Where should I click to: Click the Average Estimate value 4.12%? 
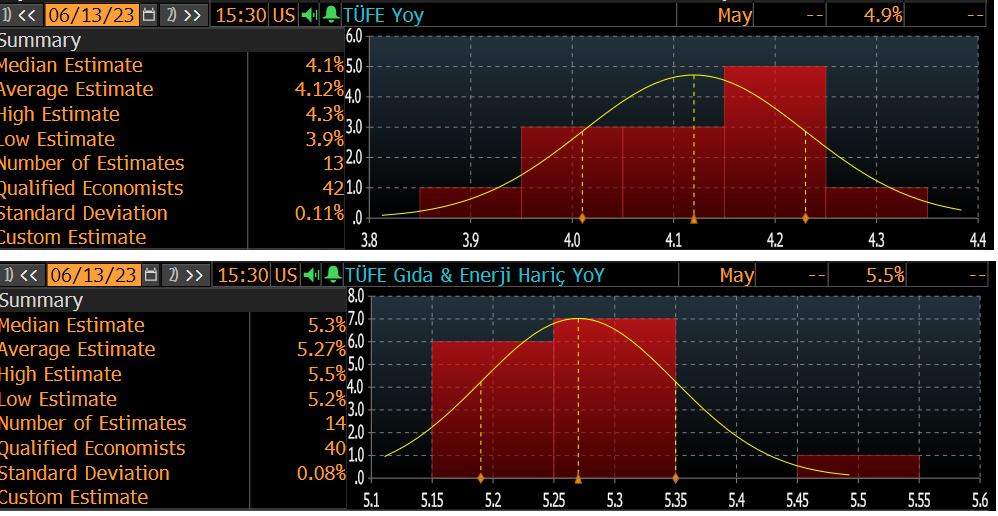319,89
